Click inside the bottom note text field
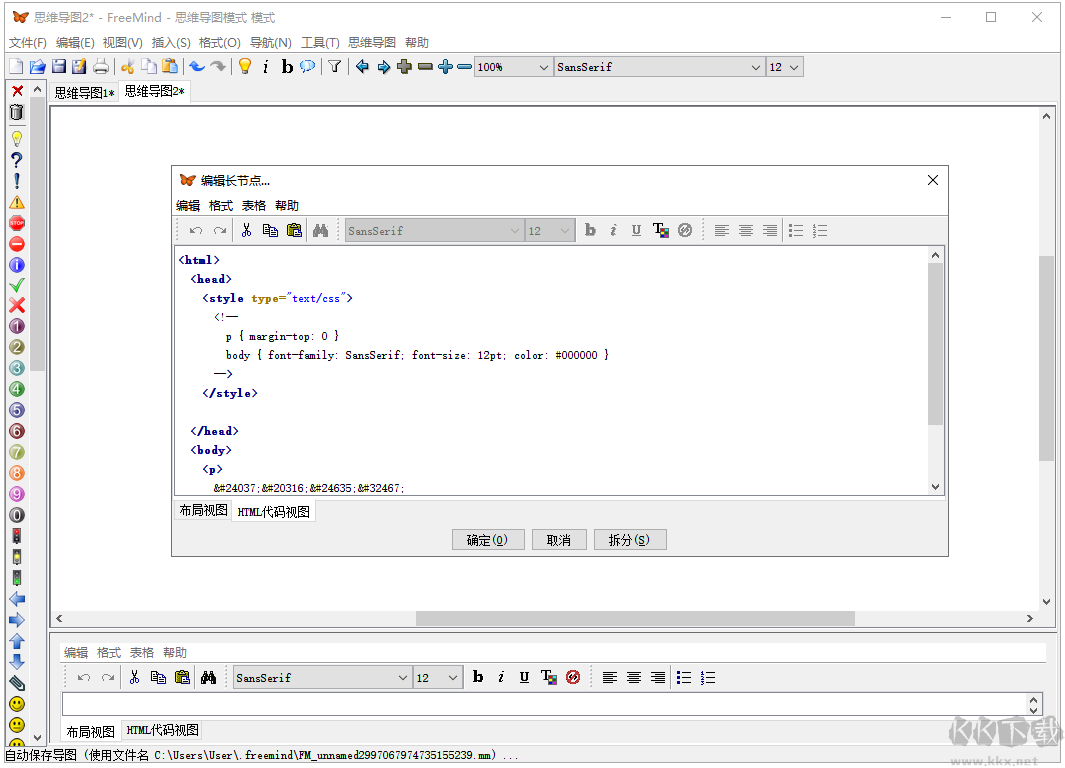 pyautogui.click(x=543, y=705)
